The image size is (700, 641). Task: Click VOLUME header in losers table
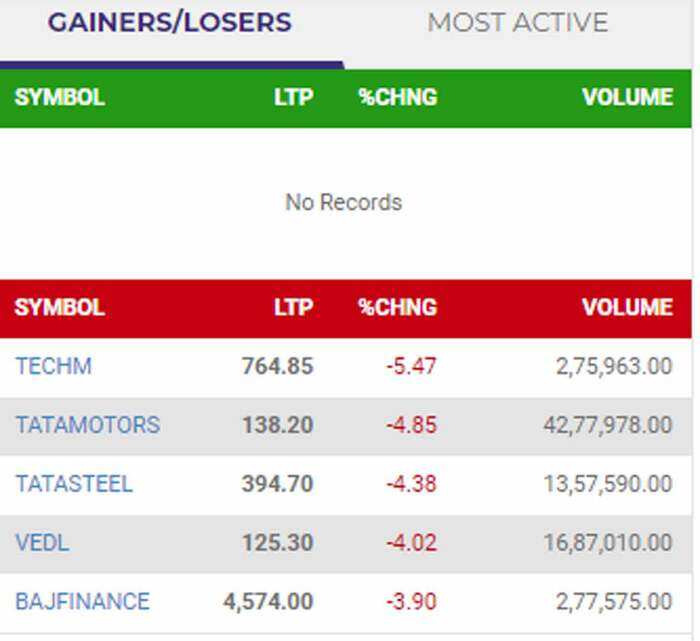pos(628,307)
